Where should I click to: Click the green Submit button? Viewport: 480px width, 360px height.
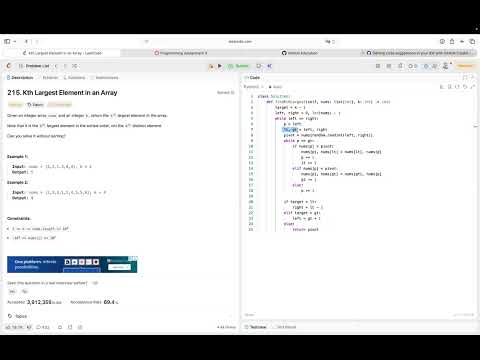click(239, 66)
